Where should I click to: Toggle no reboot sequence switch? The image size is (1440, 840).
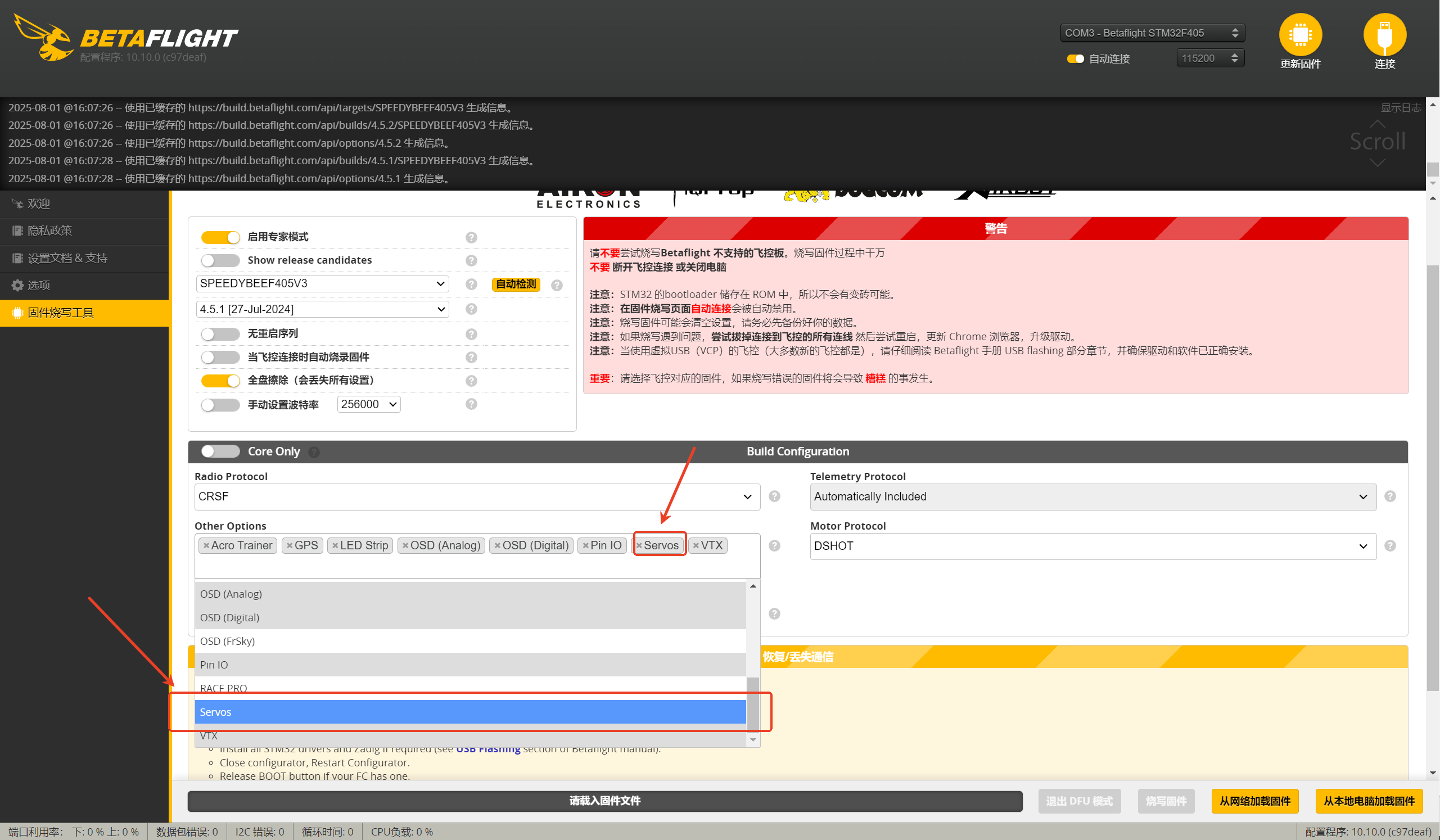[x=220, y=334]
